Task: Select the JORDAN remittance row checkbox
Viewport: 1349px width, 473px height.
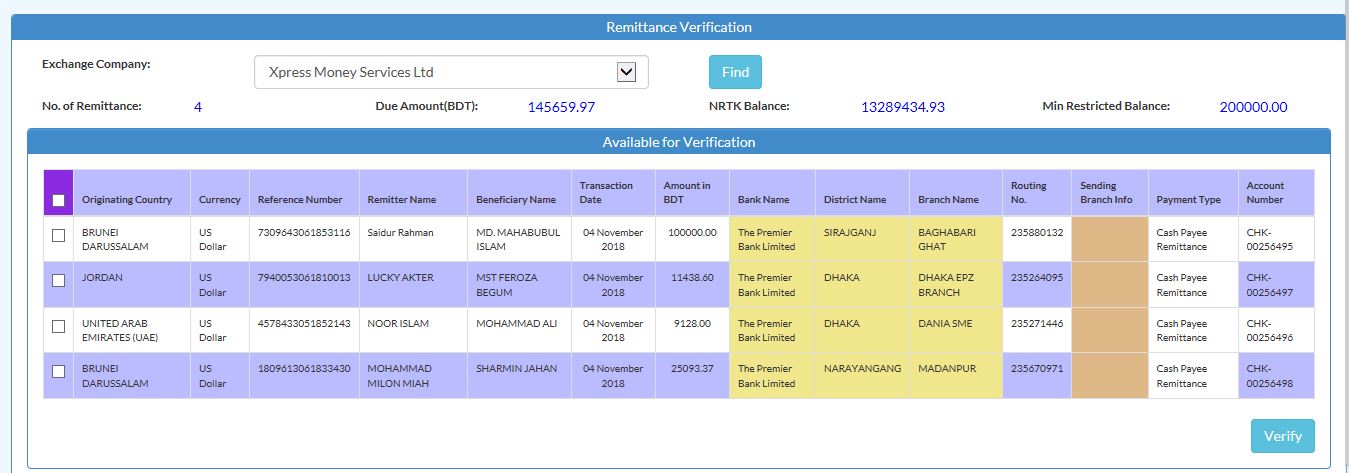Action: [x=58, y=281]
